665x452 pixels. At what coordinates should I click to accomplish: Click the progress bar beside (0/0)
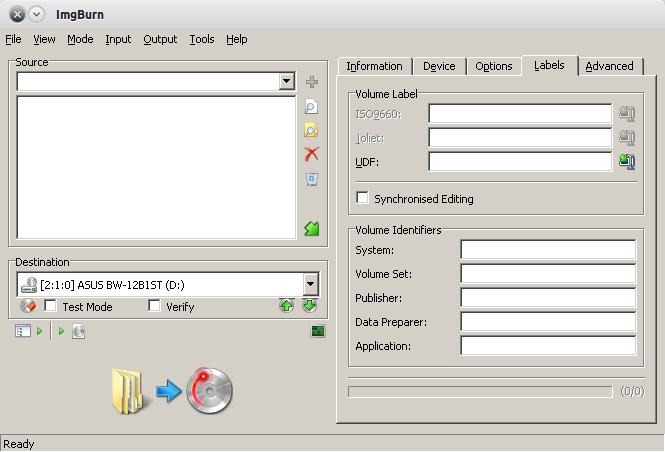(x=479, y=391)
